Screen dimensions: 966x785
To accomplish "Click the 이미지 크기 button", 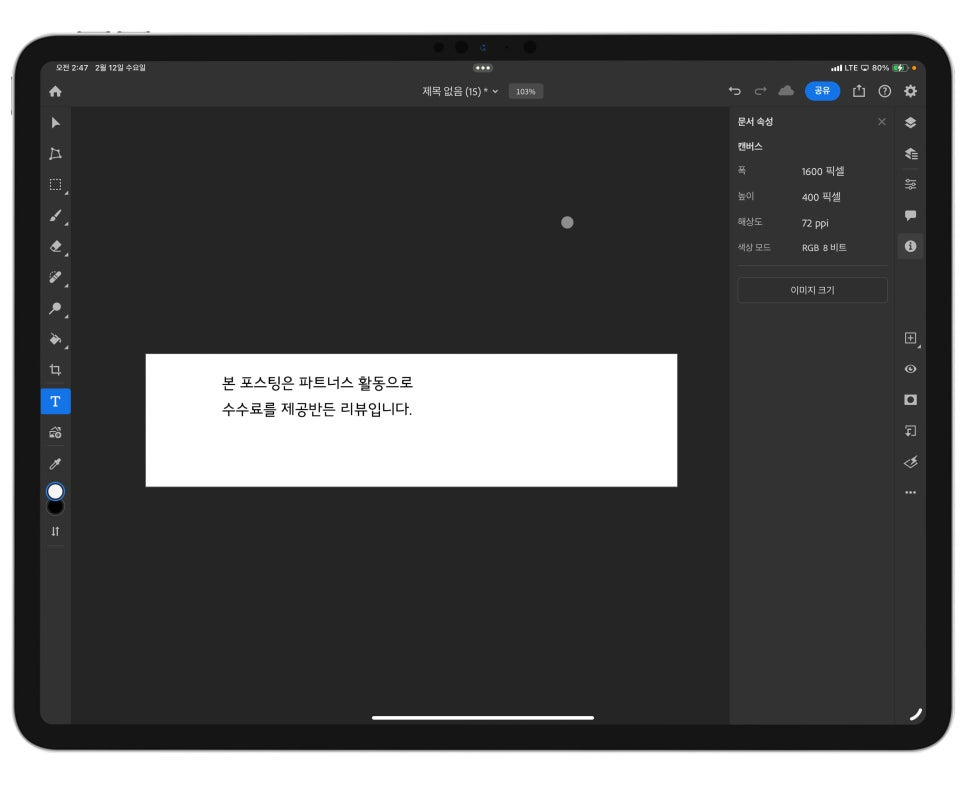I will click(x=812, y=290).
